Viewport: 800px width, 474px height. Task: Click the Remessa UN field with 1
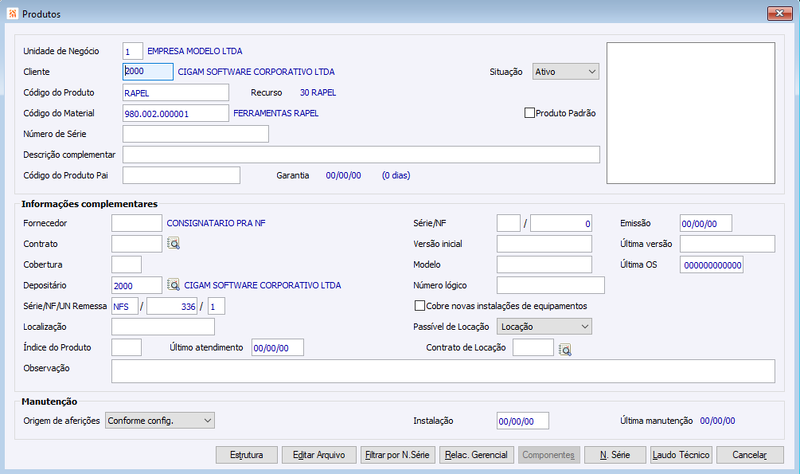click(x=216, y=306)
